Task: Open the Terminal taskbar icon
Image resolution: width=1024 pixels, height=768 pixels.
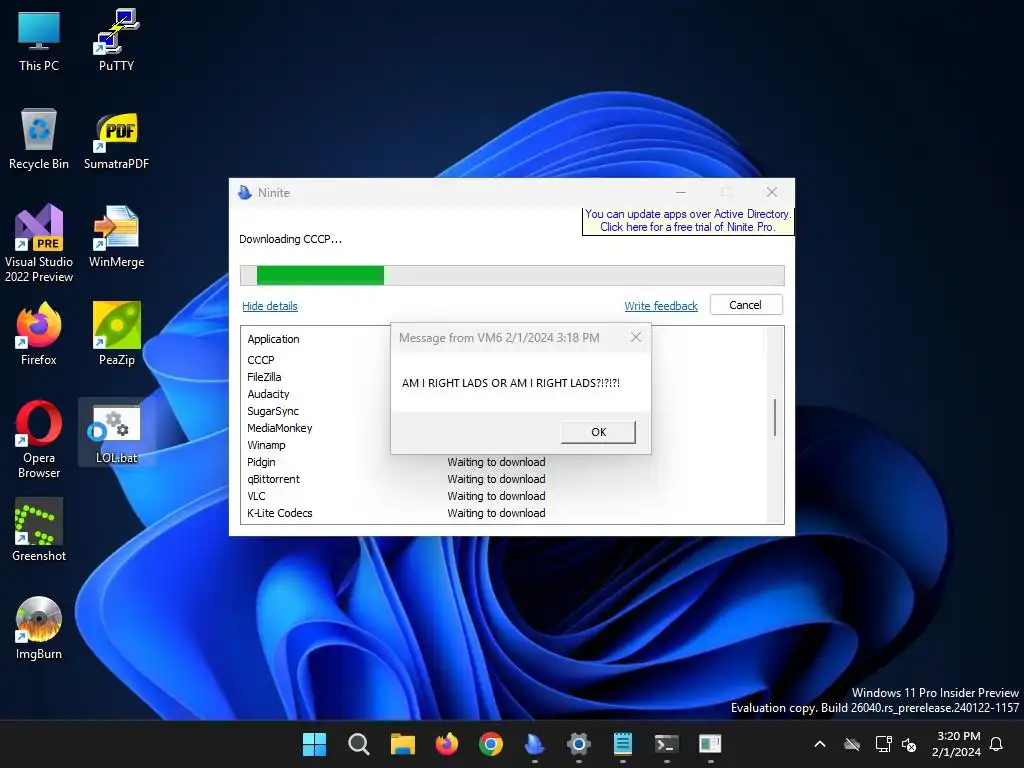Action: pyautogui.click(x=667, y=744)
